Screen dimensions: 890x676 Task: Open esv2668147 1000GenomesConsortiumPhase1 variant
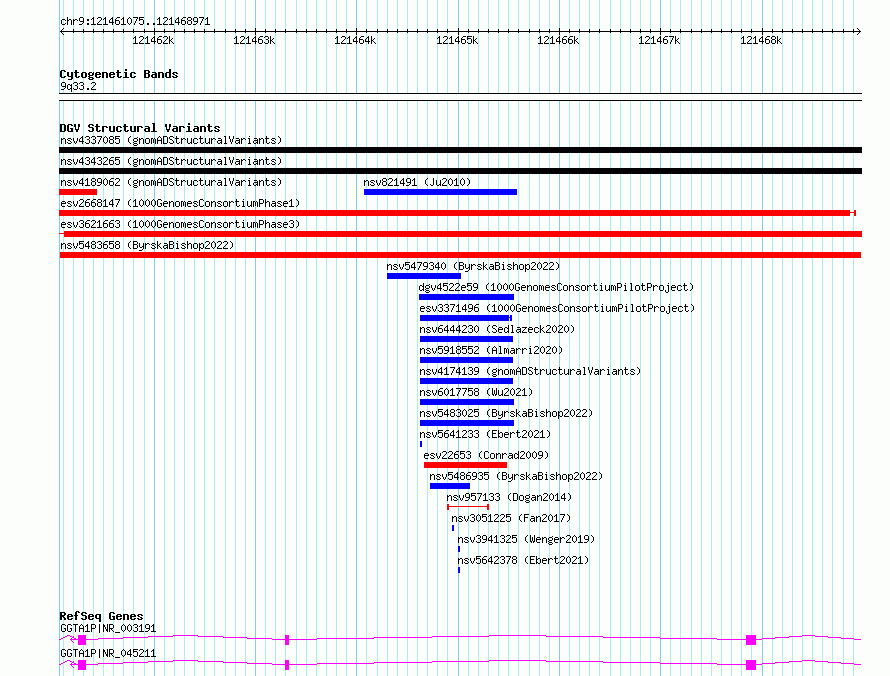180,203
